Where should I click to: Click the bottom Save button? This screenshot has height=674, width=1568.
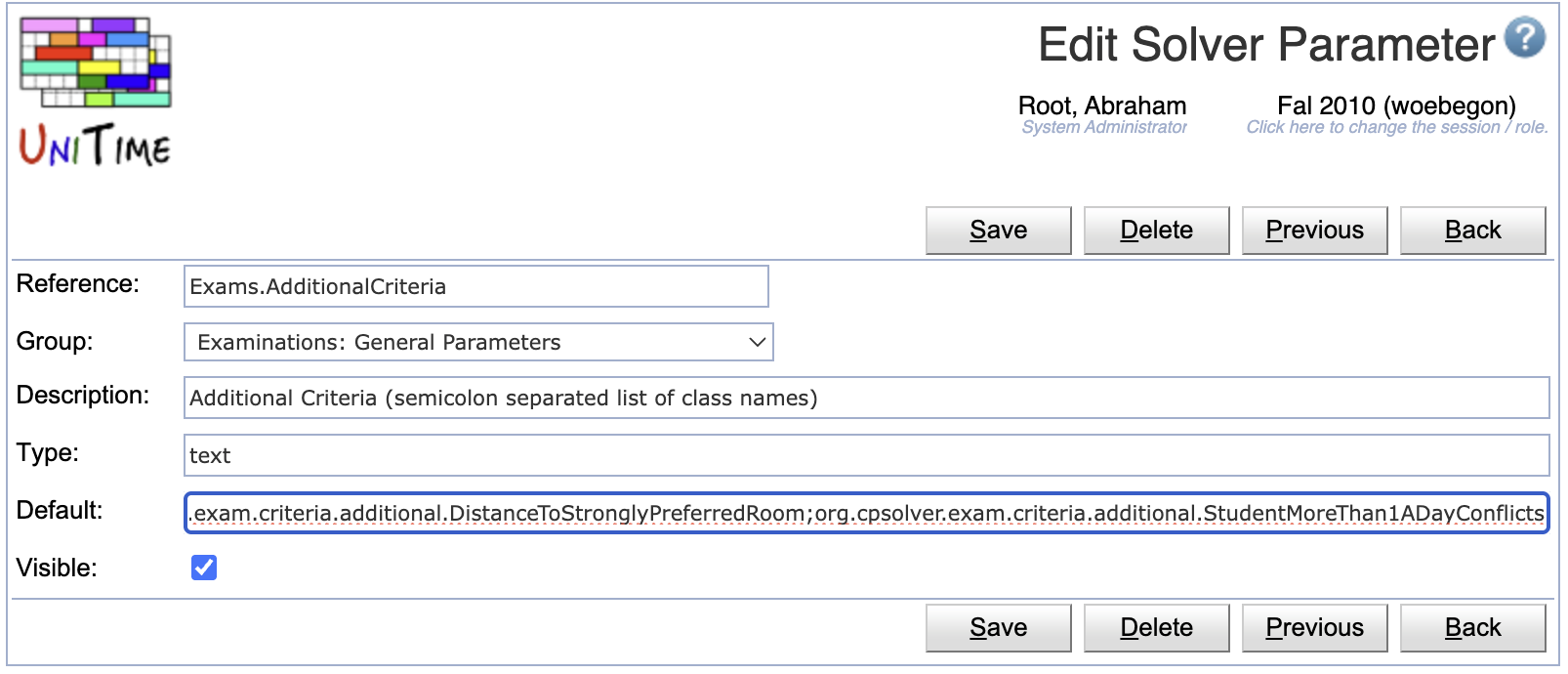(998, 628)
